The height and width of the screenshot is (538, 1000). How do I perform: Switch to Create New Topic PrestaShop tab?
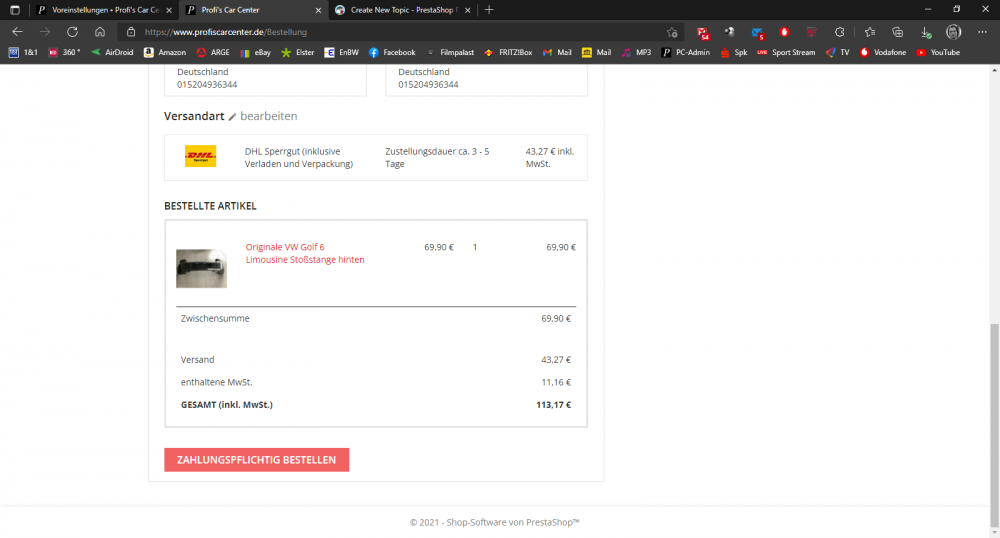point(403,10)
